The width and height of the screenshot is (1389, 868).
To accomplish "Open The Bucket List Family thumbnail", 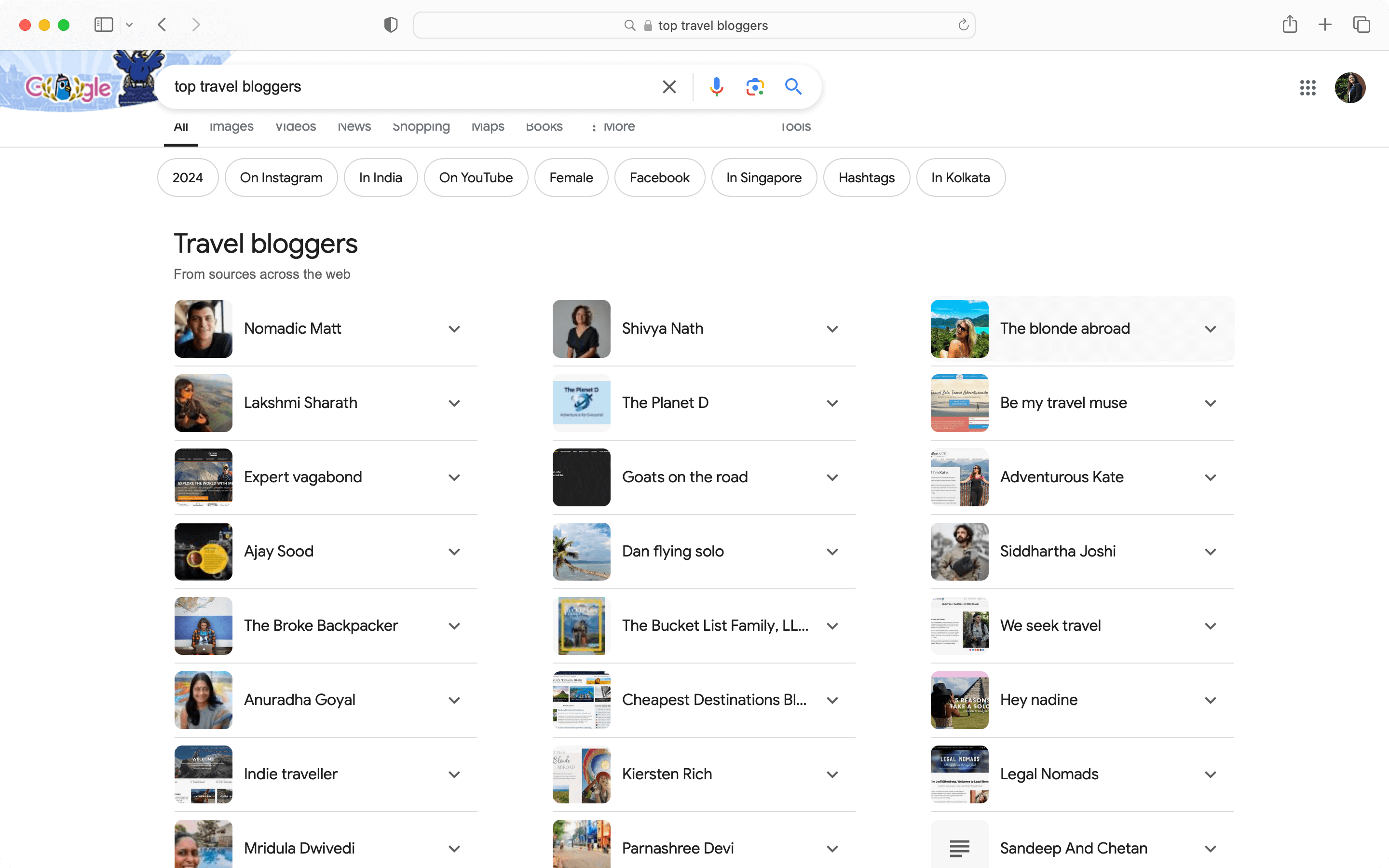I will (582, 626).
